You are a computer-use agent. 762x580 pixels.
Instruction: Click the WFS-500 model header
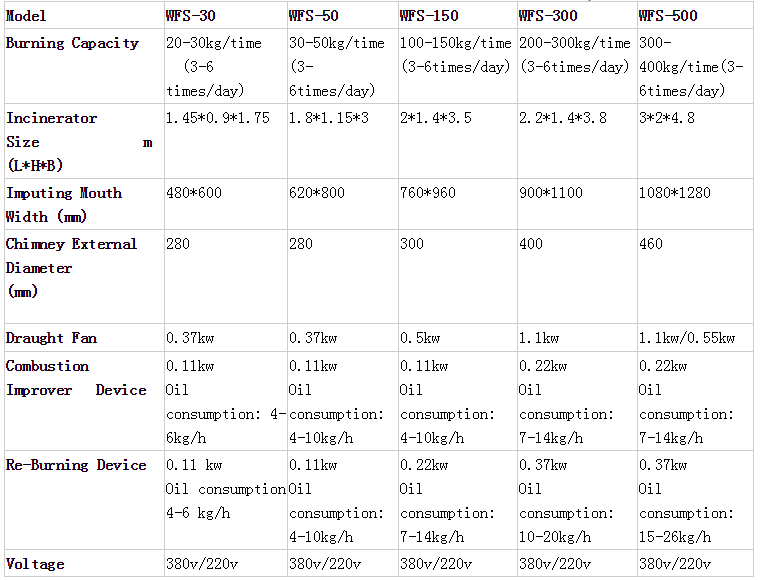click(669, 16)
